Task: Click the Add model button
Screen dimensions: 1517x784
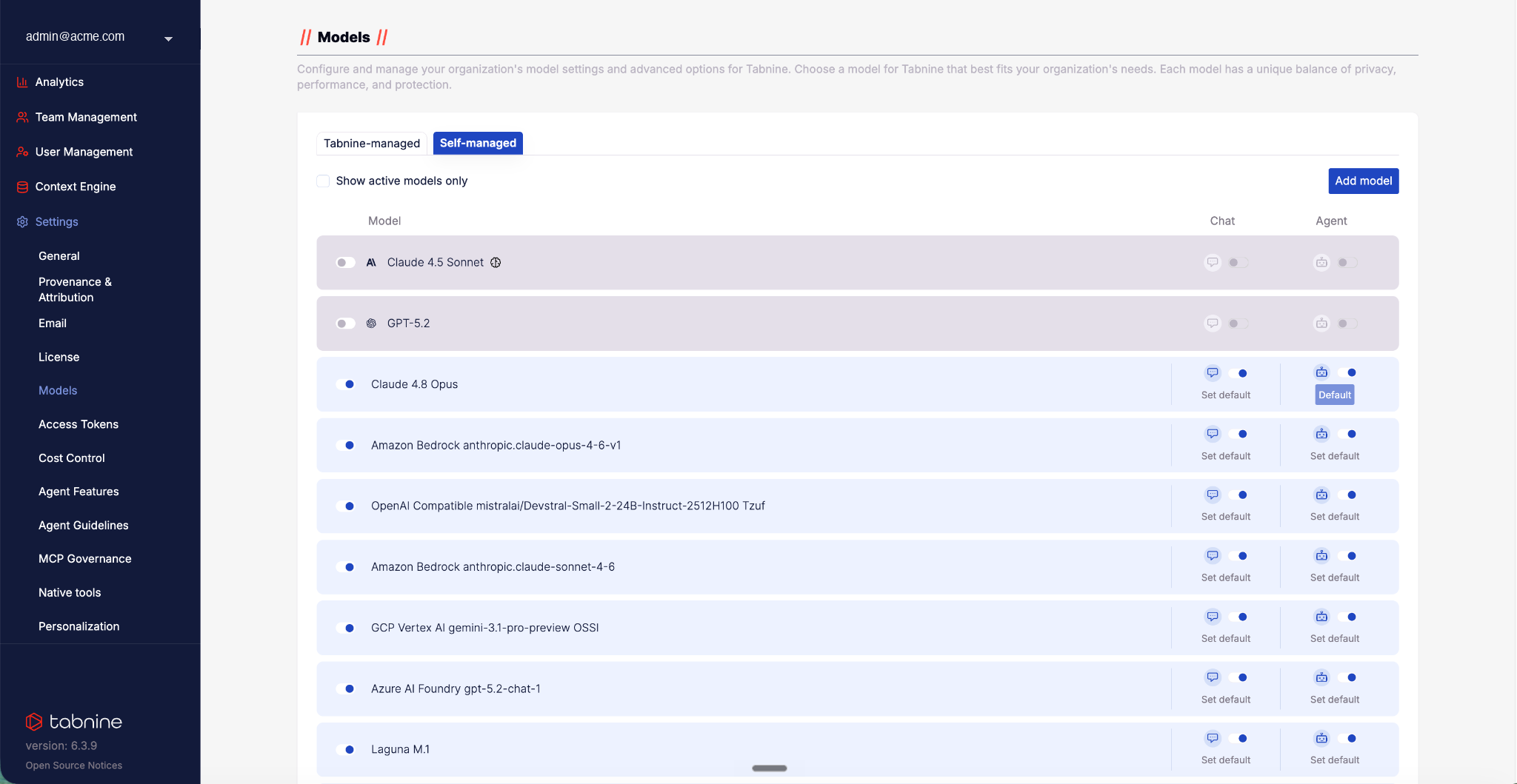Action: coord(1363,181)
